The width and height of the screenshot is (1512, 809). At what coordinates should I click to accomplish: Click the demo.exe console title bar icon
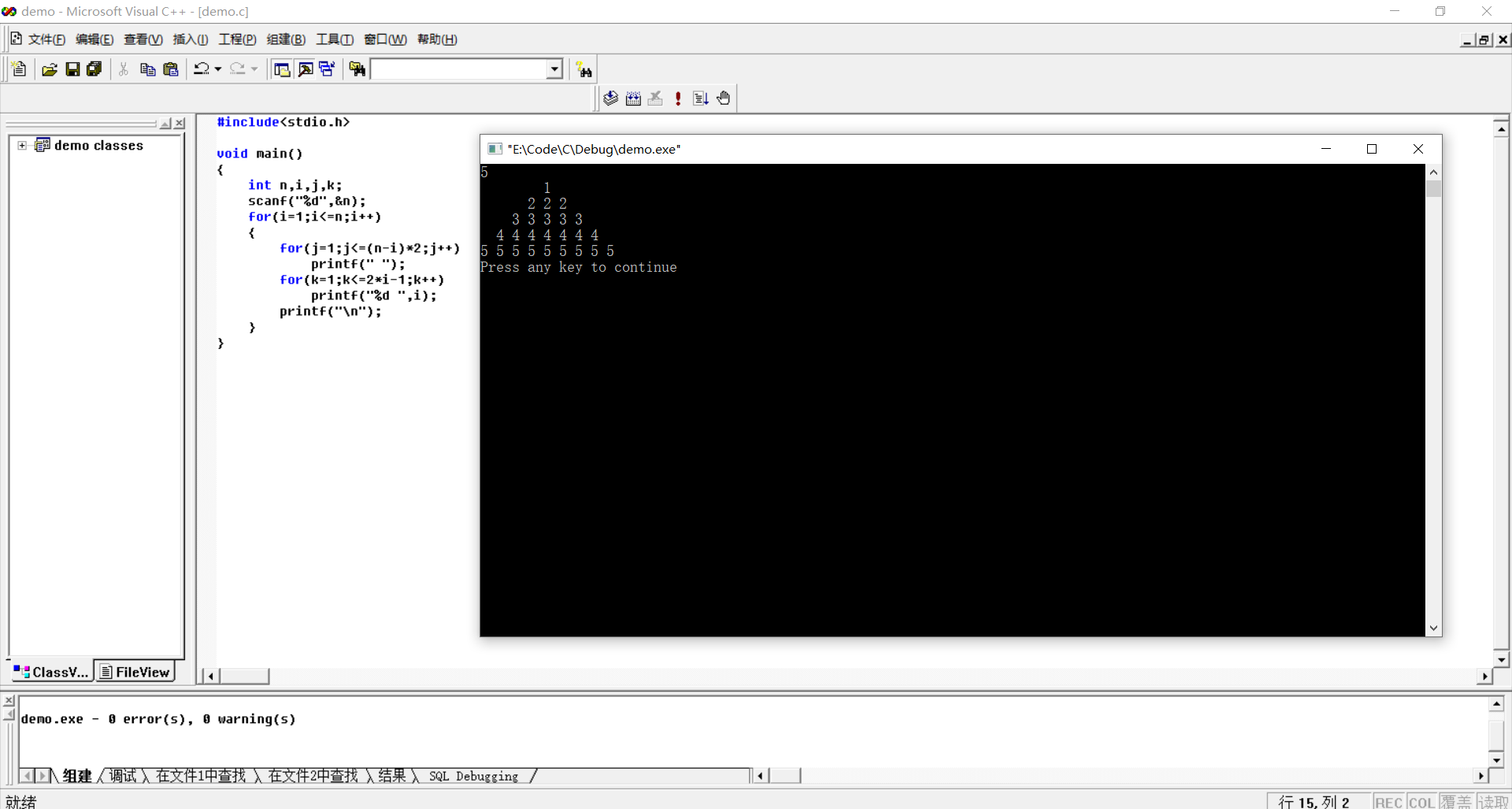(x=495, y=149)
